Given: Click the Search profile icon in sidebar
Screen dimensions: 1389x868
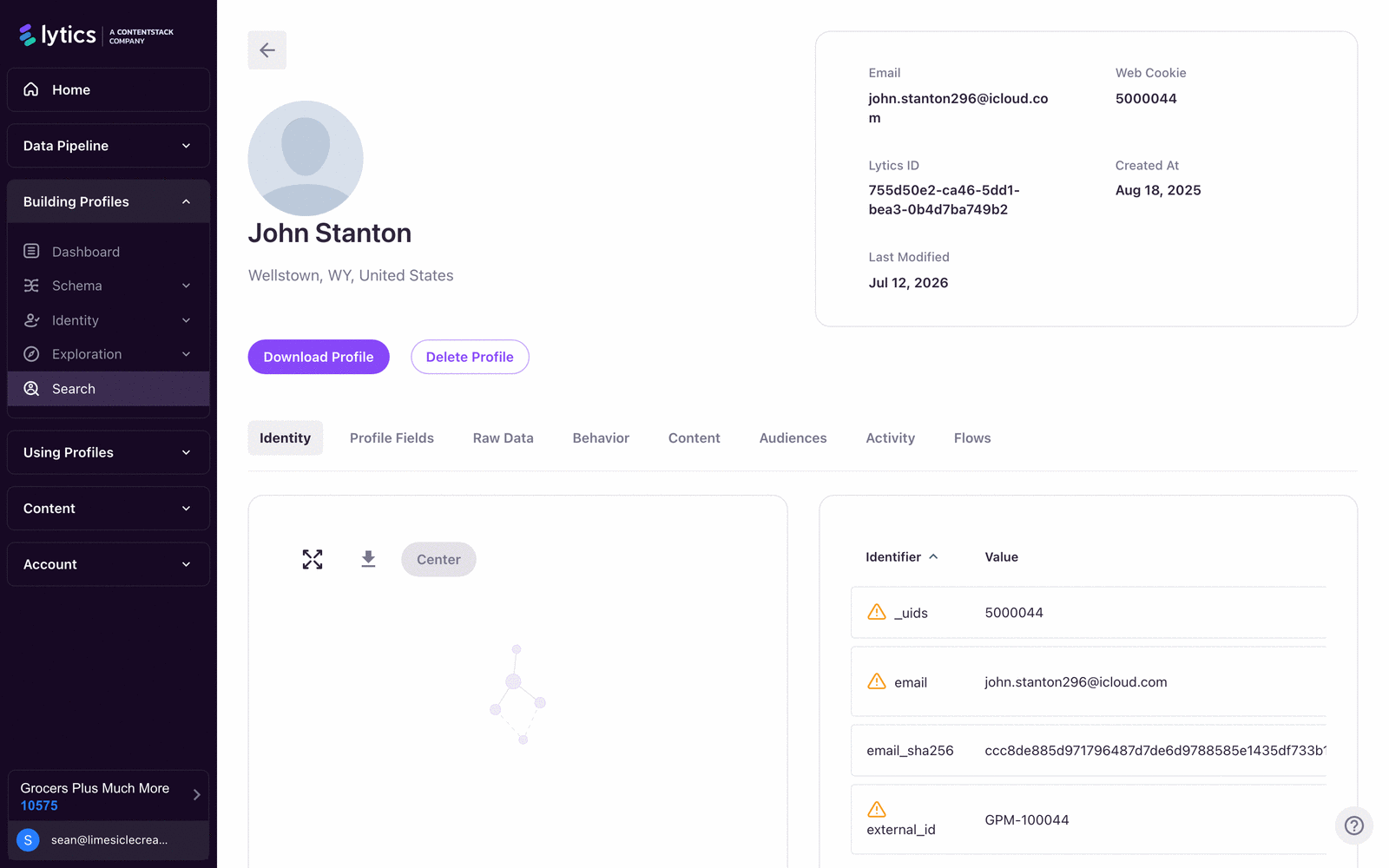Looking at the screenshot, I should coord(31,389).
